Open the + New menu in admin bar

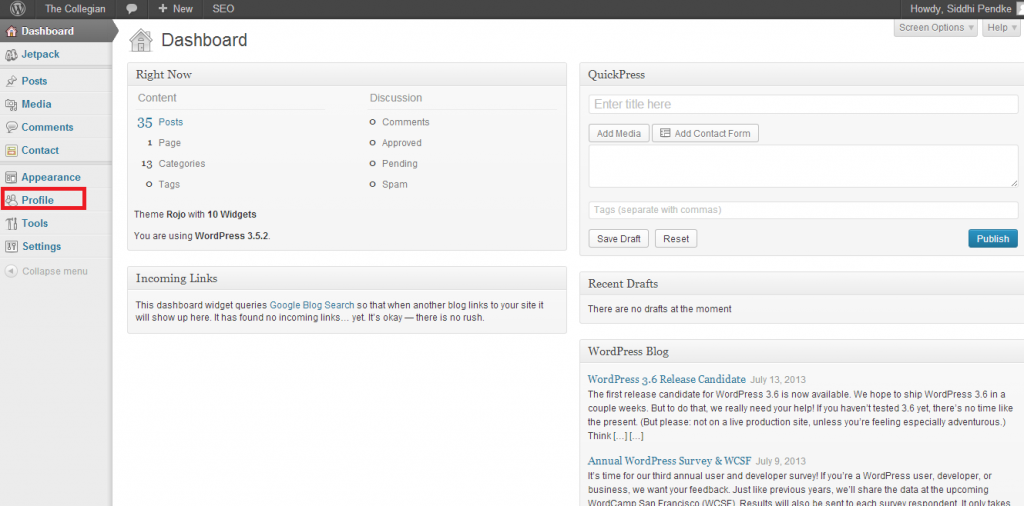click(x=175, y=9)
